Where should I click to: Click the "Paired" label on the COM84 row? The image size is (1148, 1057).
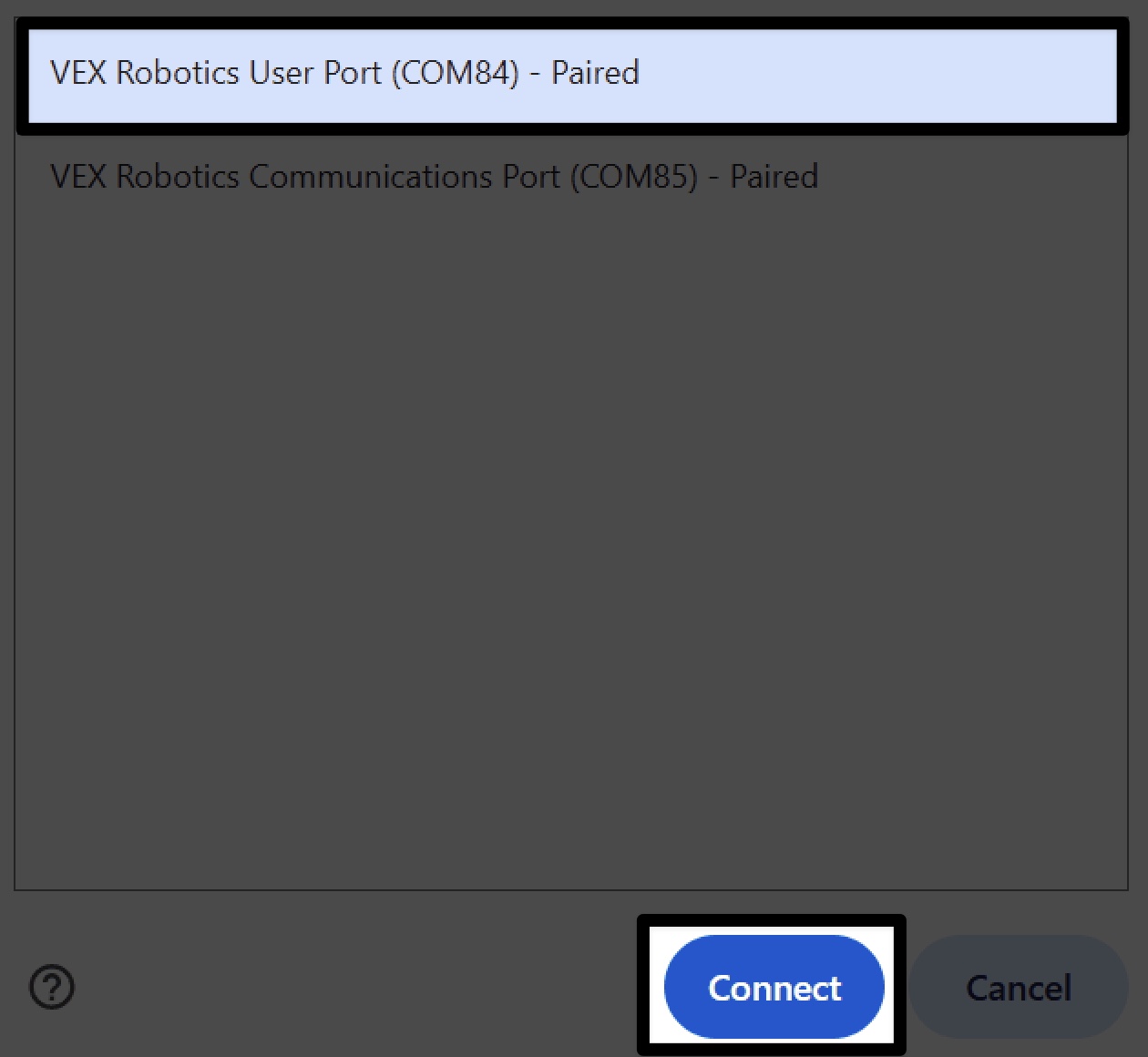[x=595, y=73]
